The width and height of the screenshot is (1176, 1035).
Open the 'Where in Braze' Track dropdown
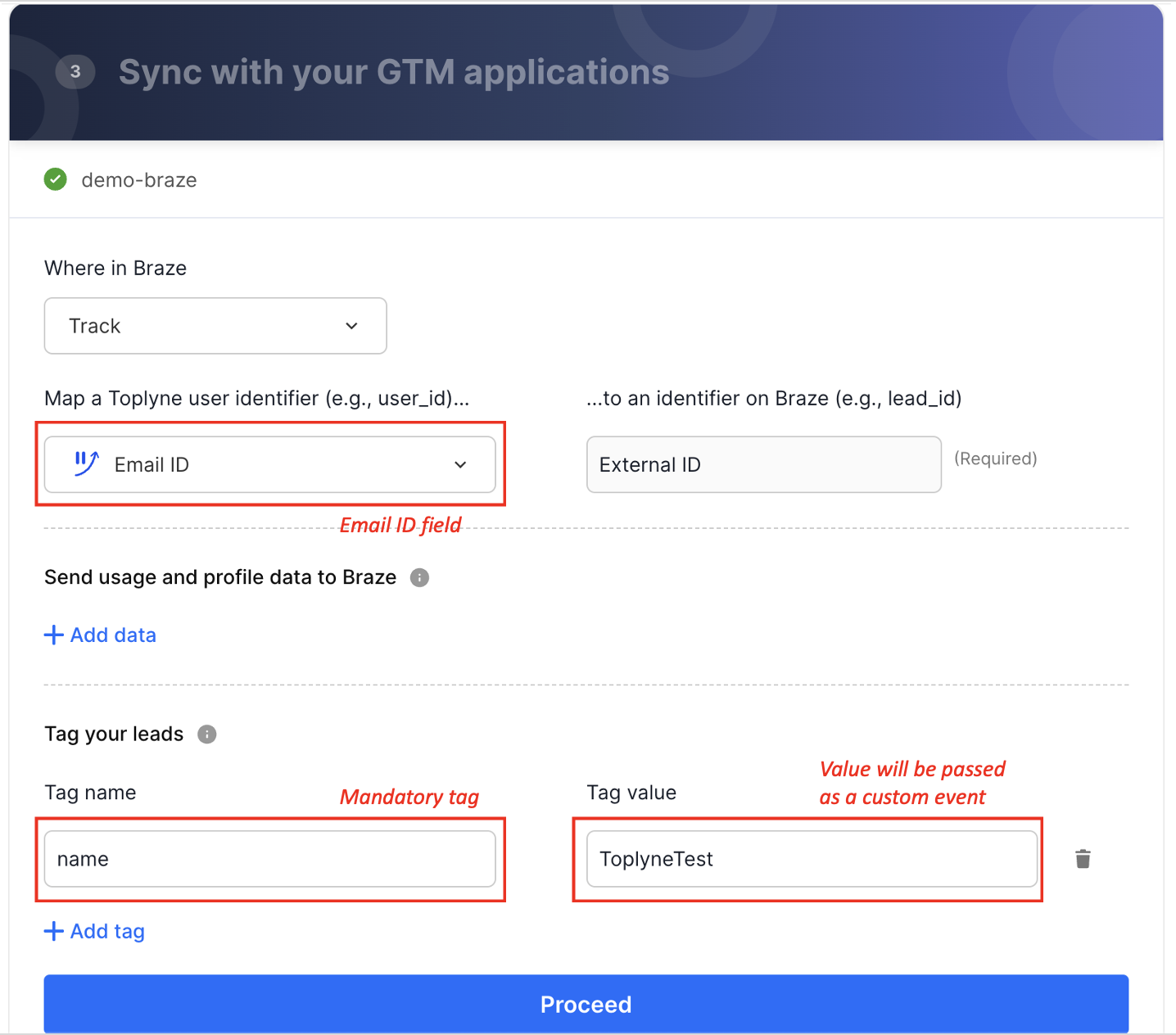click(x=215, y=326)
